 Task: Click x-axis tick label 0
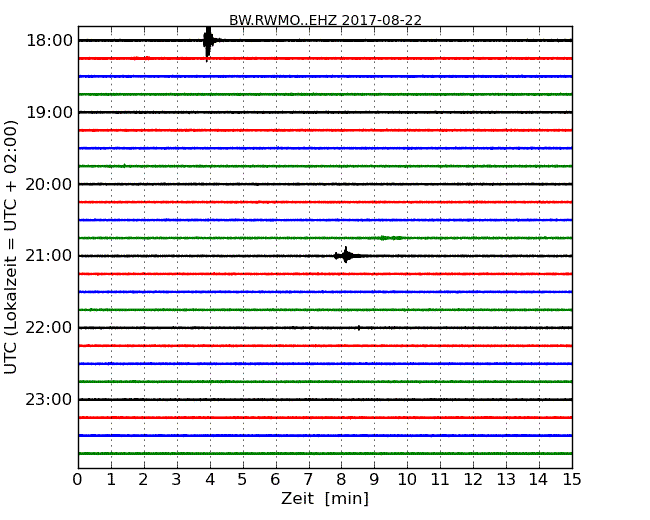point(78,479)
